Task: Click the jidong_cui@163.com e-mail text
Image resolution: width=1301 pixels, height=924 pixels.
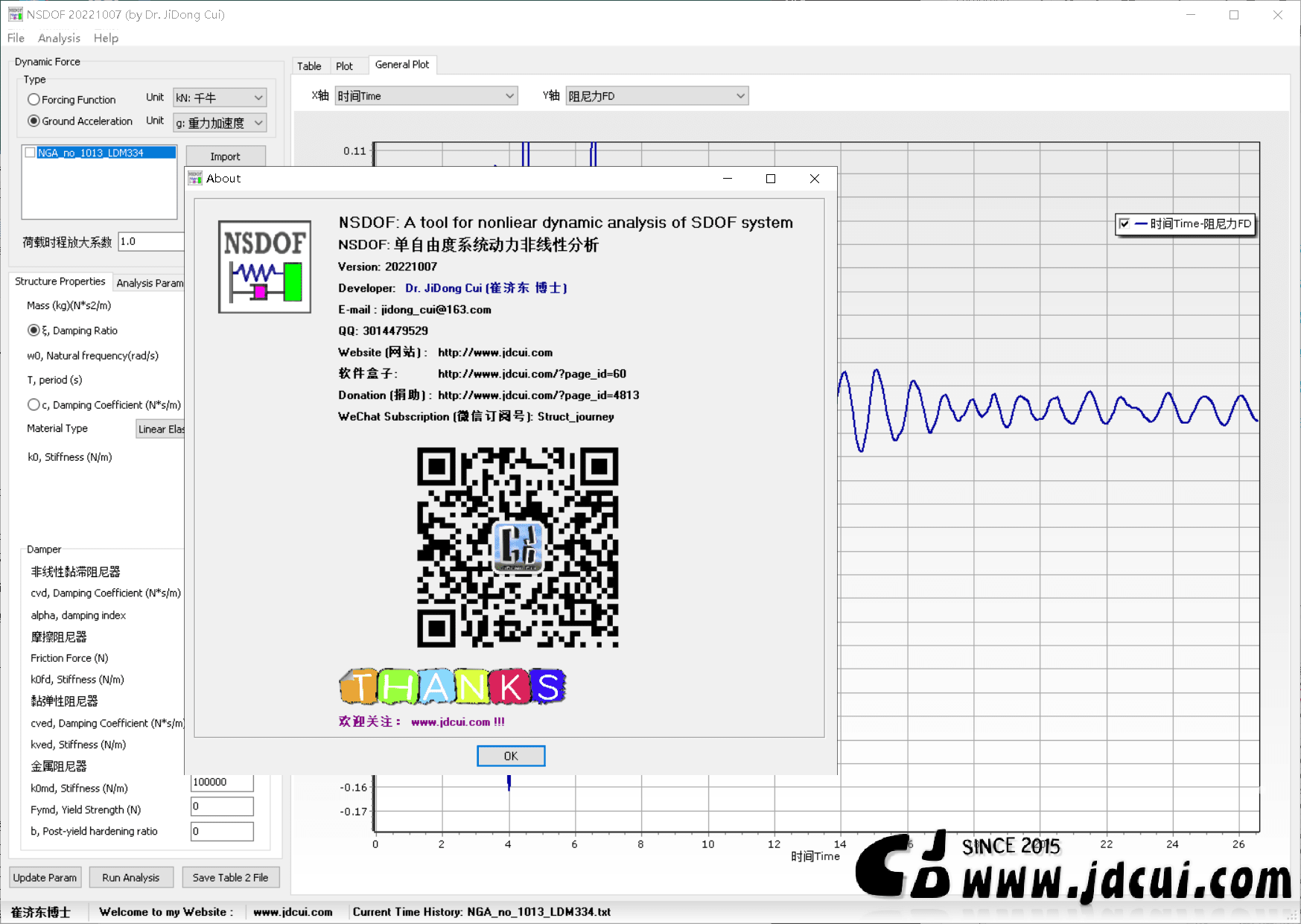Action: point(436,310)
